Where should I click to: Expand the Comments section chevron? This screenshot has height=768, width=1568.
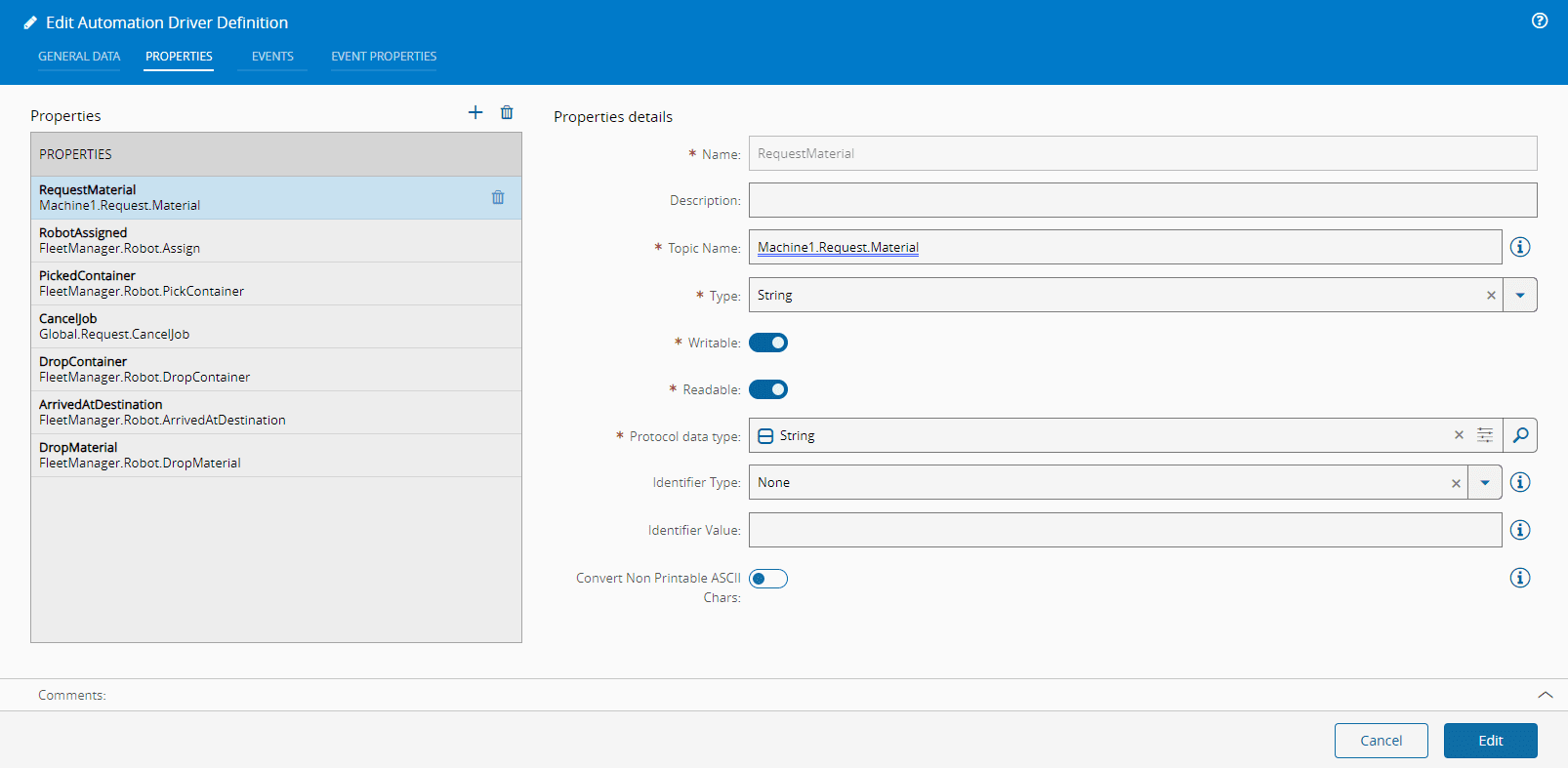[x=1546, y=695]
